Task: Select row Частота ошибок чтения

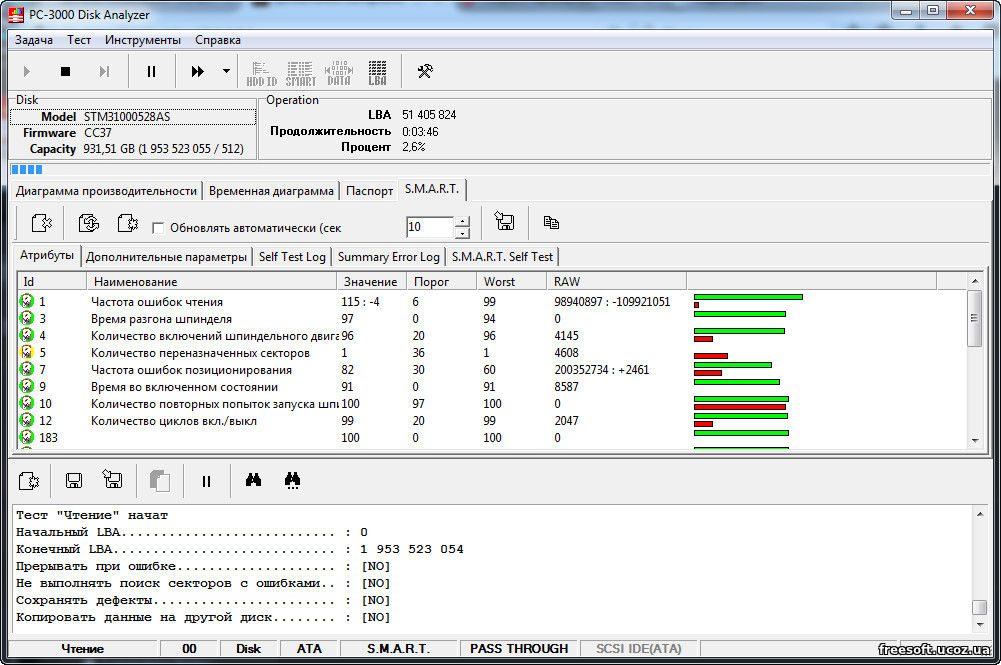Action: pyautogui.click(x=492, y=301)
